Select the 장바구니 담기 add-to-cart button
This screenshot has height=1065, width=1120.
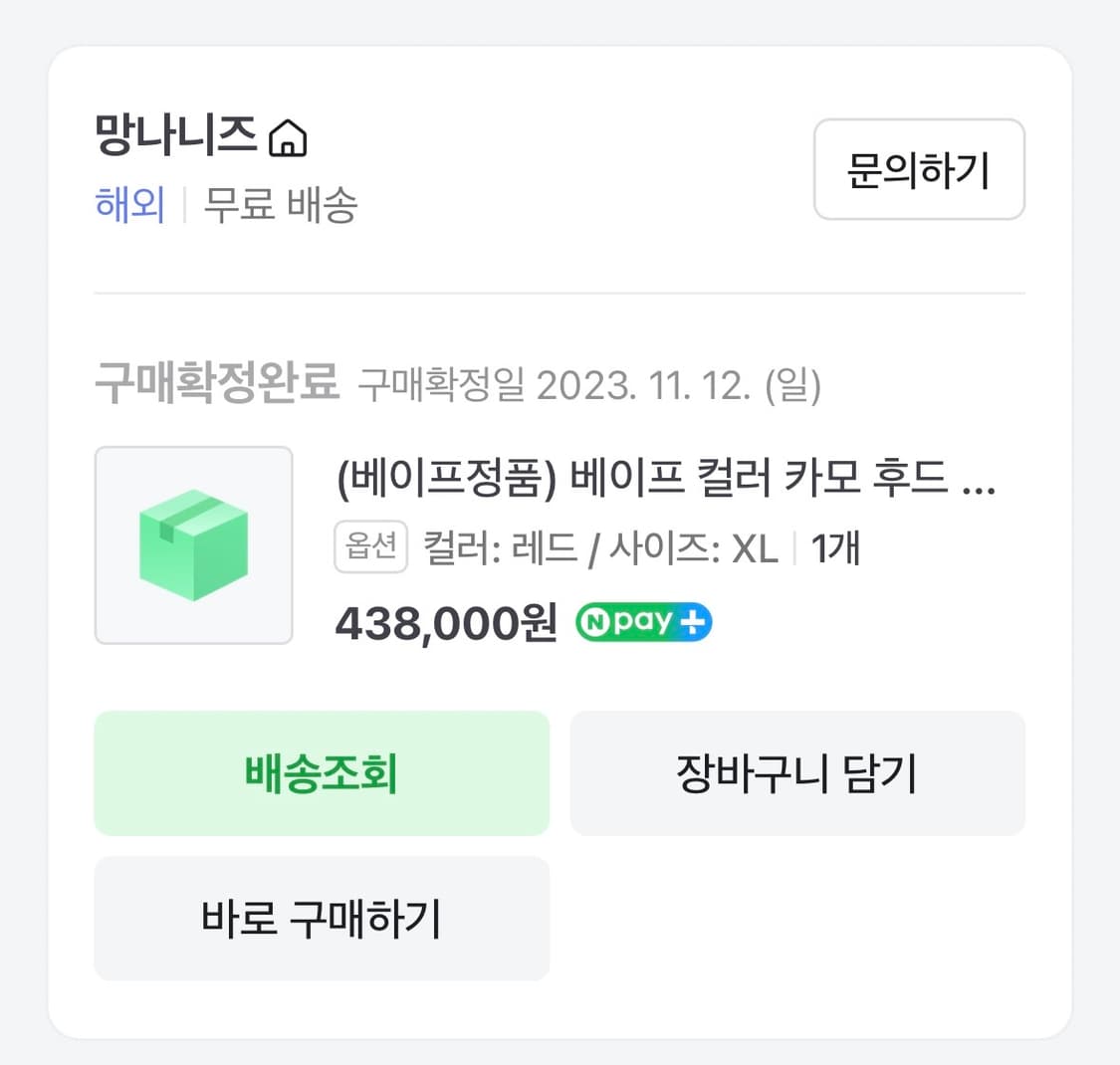[x=796, y=772]
